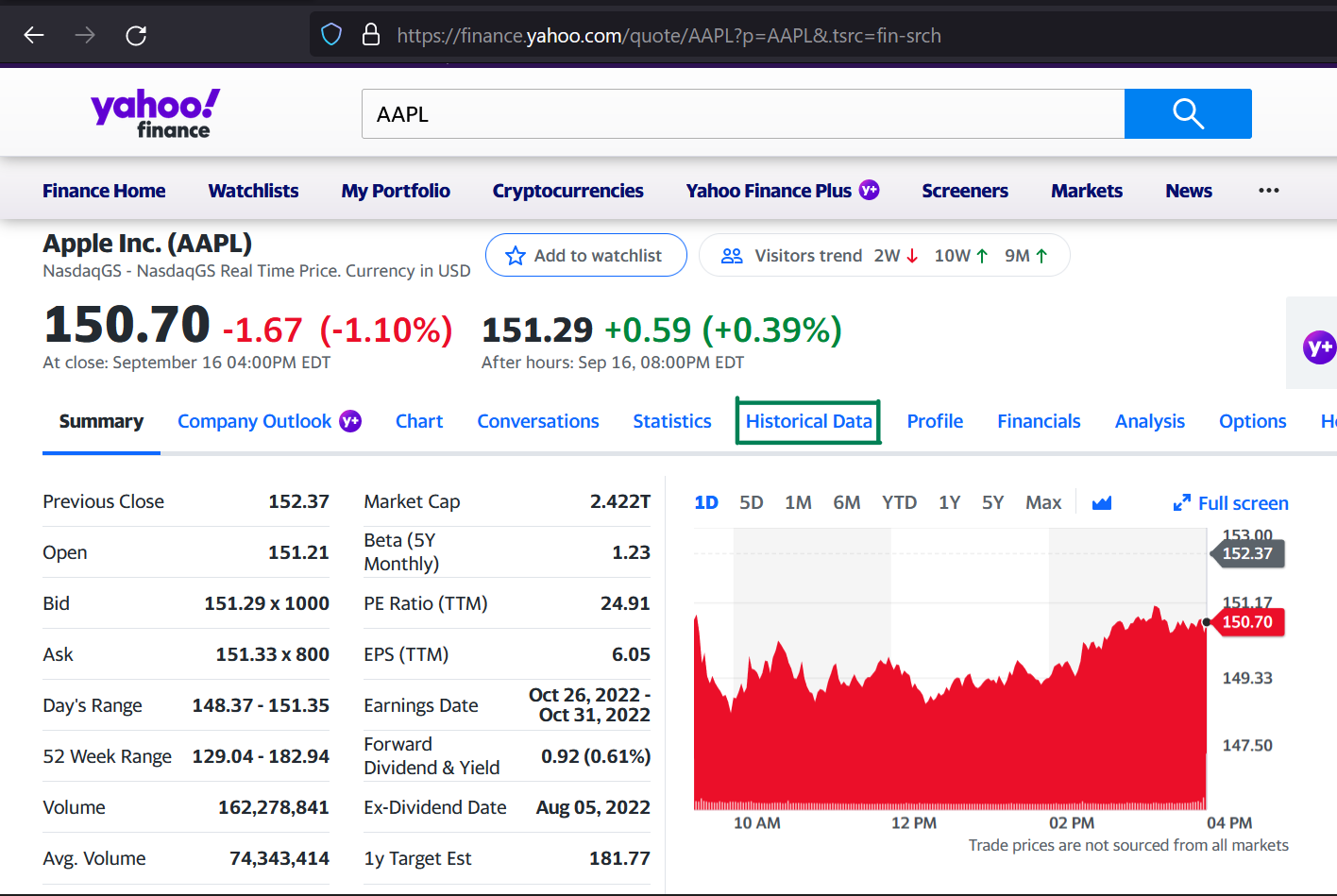Select 5D chart range

point(752,502)
